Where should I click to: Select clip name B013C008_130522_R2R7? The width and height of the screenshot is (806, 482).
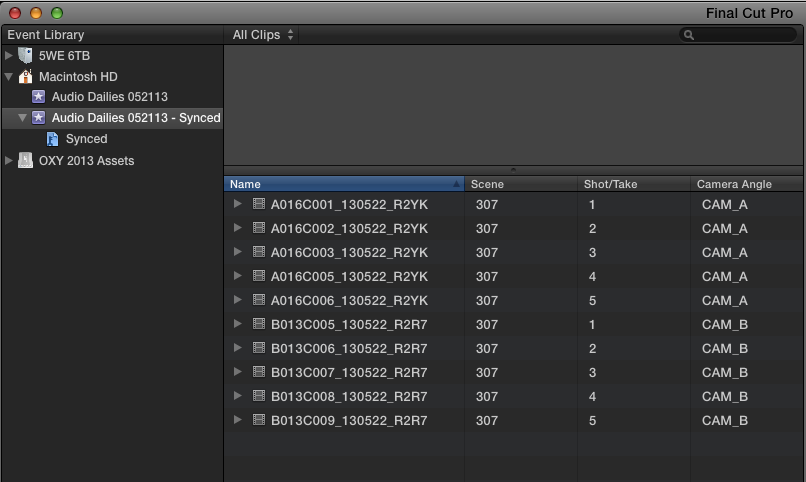click(x=349, y=397)
